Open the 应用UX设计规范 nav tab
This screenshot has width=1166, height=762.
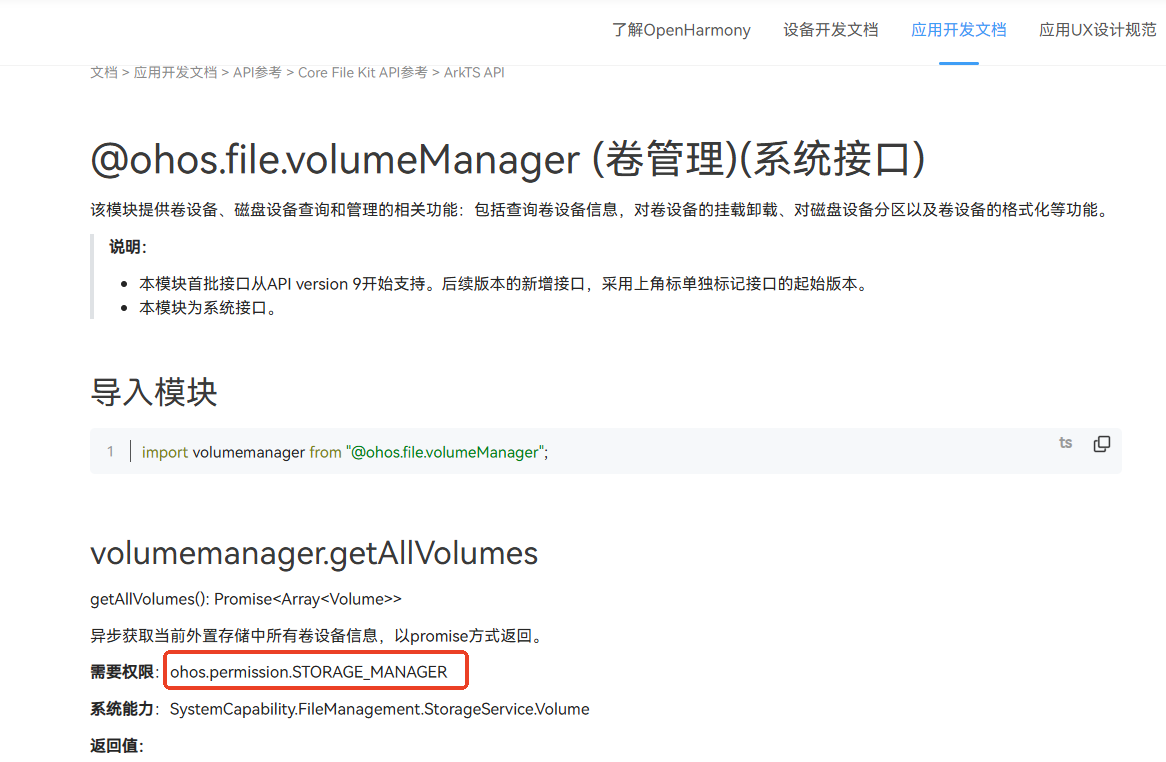(1098, 30)
